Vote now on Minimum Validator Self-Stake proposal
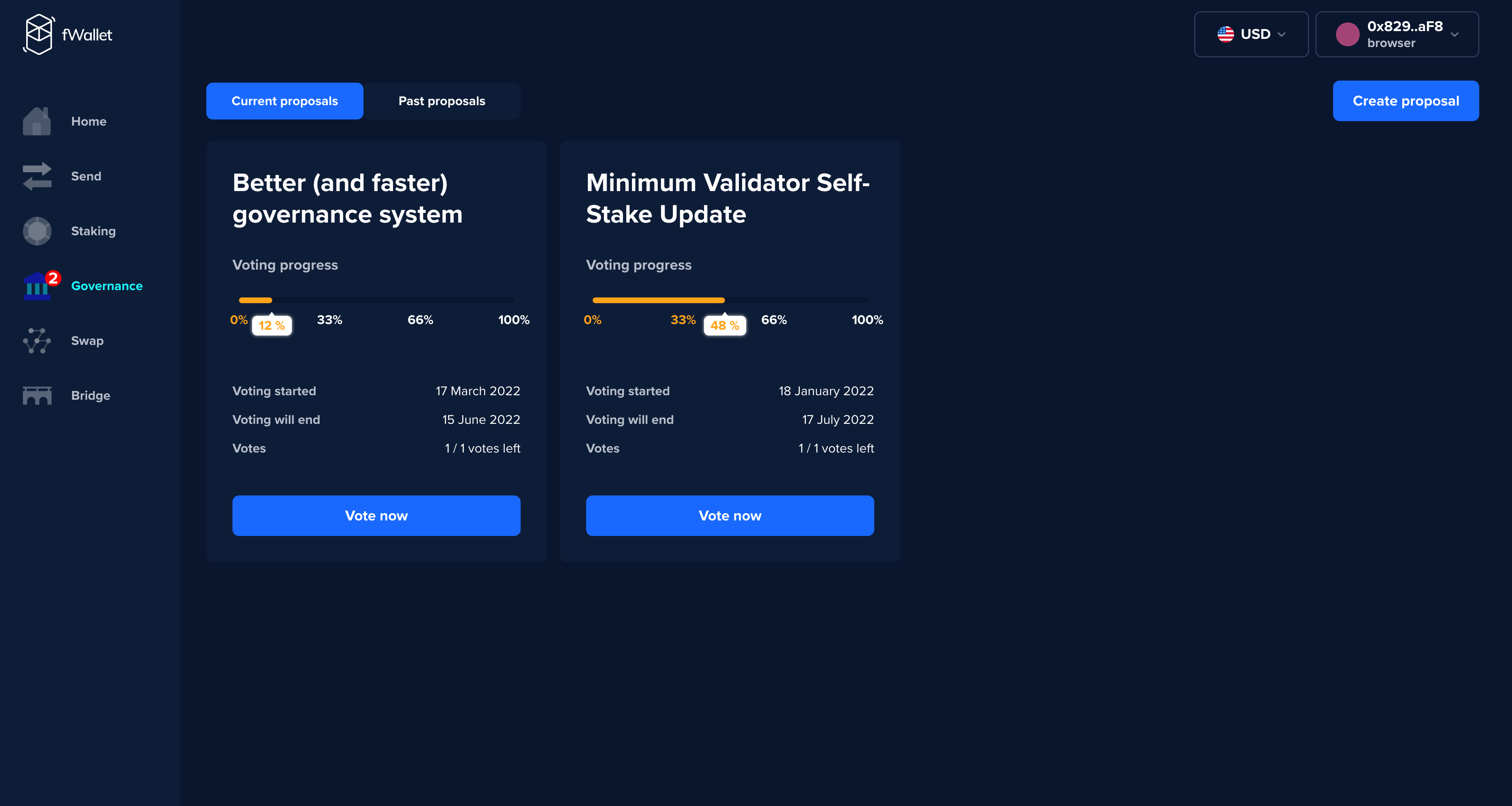1512x806 pixels. pos(729,516)
